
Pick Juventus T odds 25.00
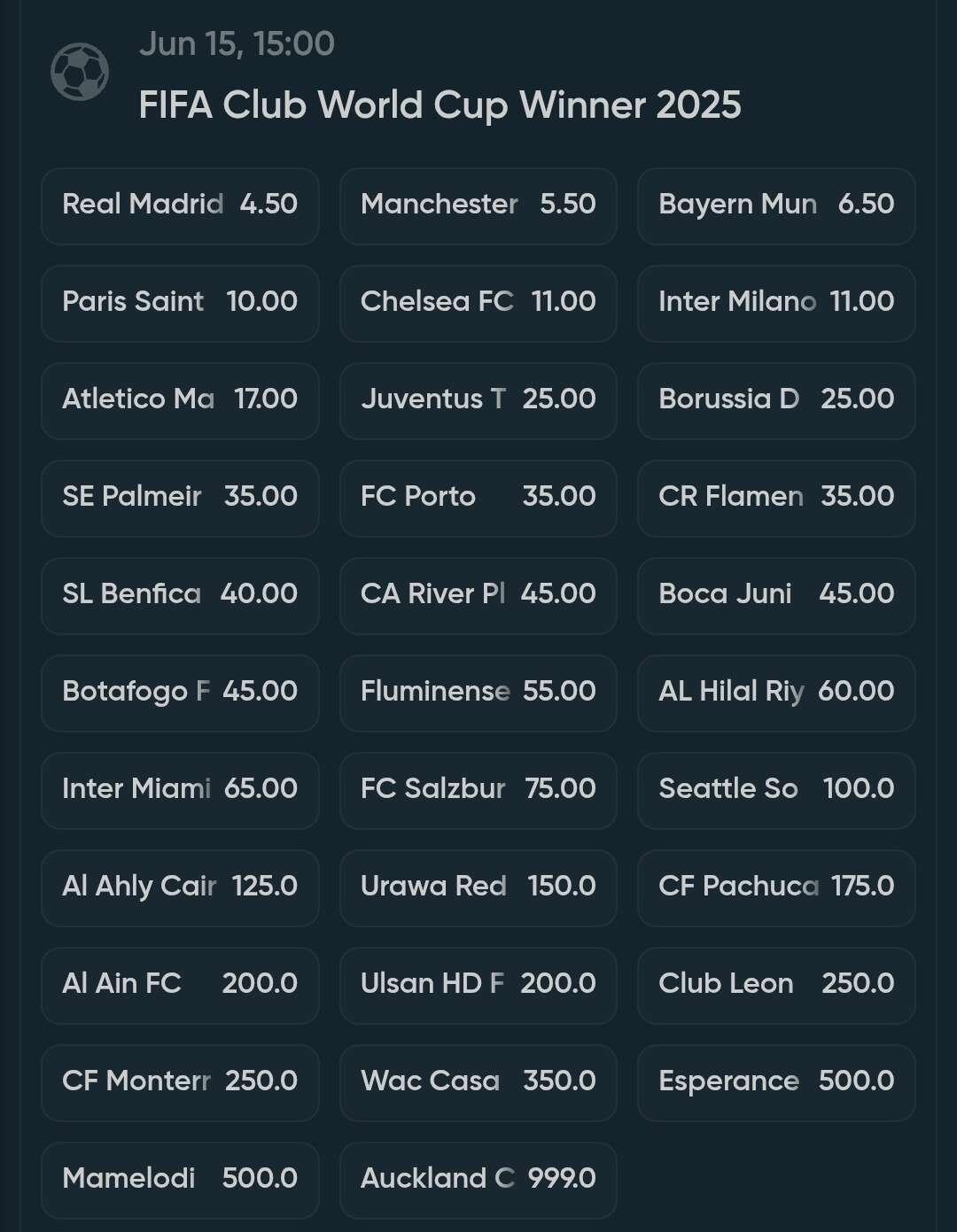478,400
